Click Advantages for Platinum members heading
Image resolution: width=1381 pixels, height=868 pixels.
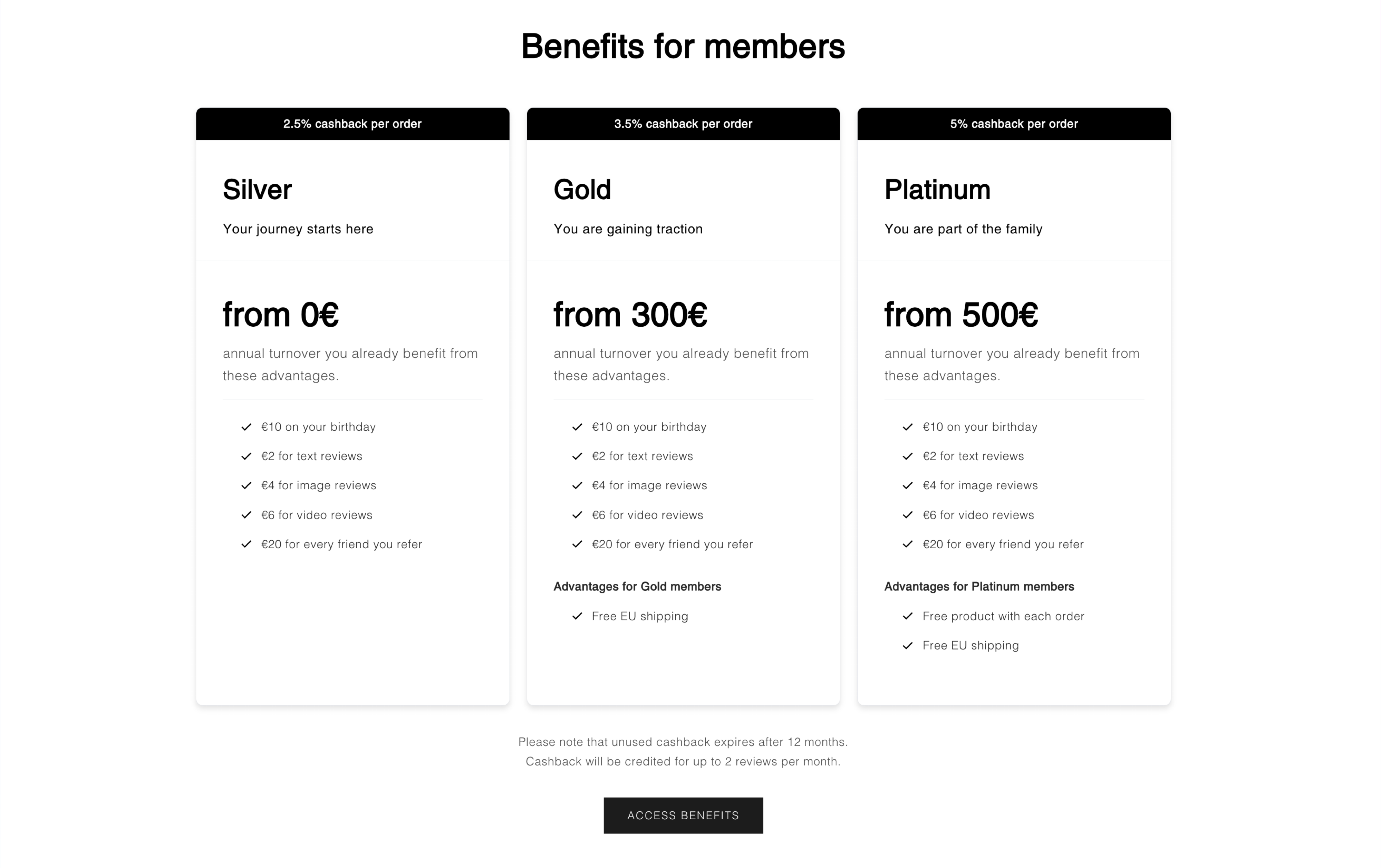(x=979, y=586)
